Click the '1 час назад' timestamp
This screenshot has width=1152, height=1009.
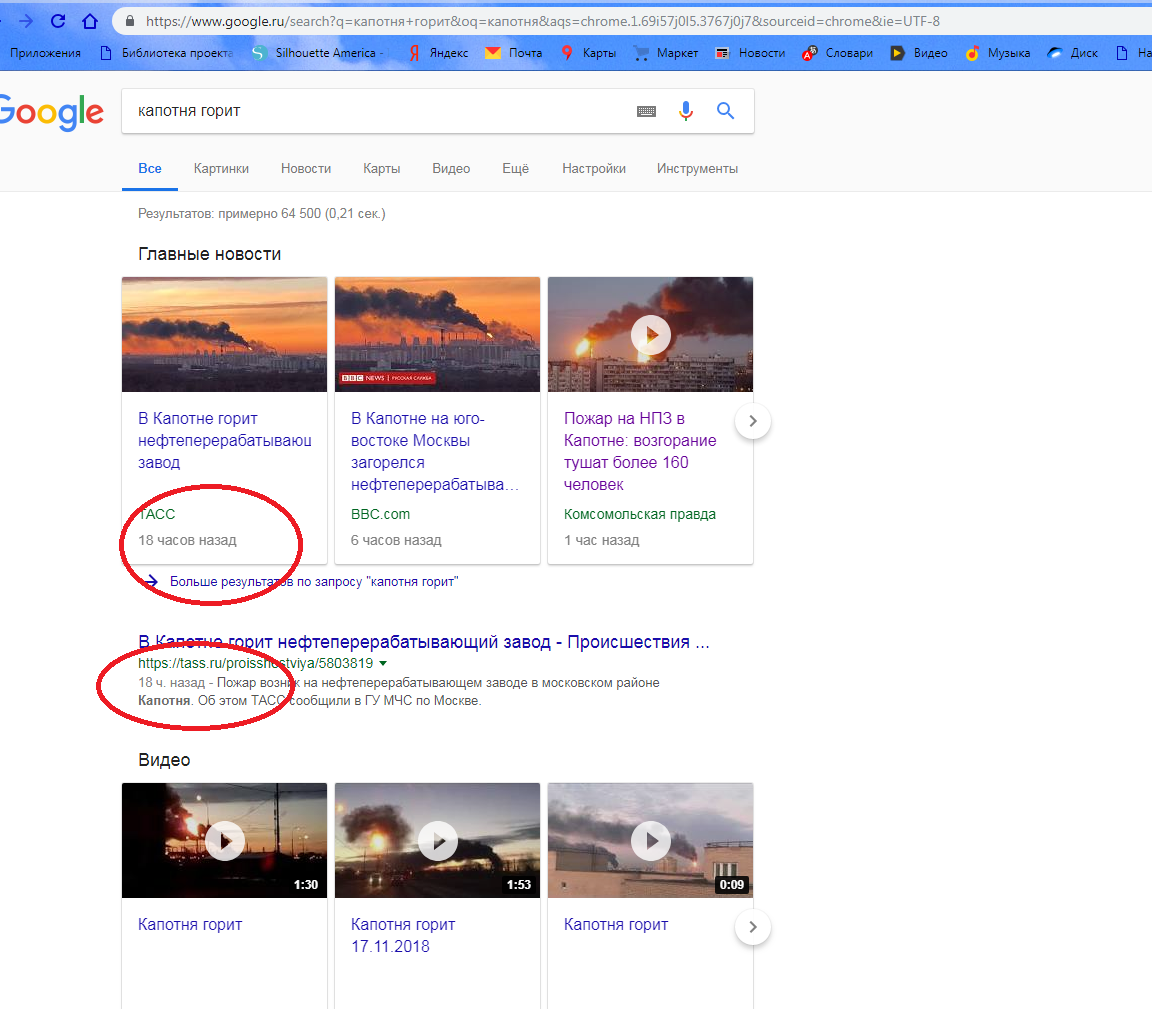[x=602, y=540]
